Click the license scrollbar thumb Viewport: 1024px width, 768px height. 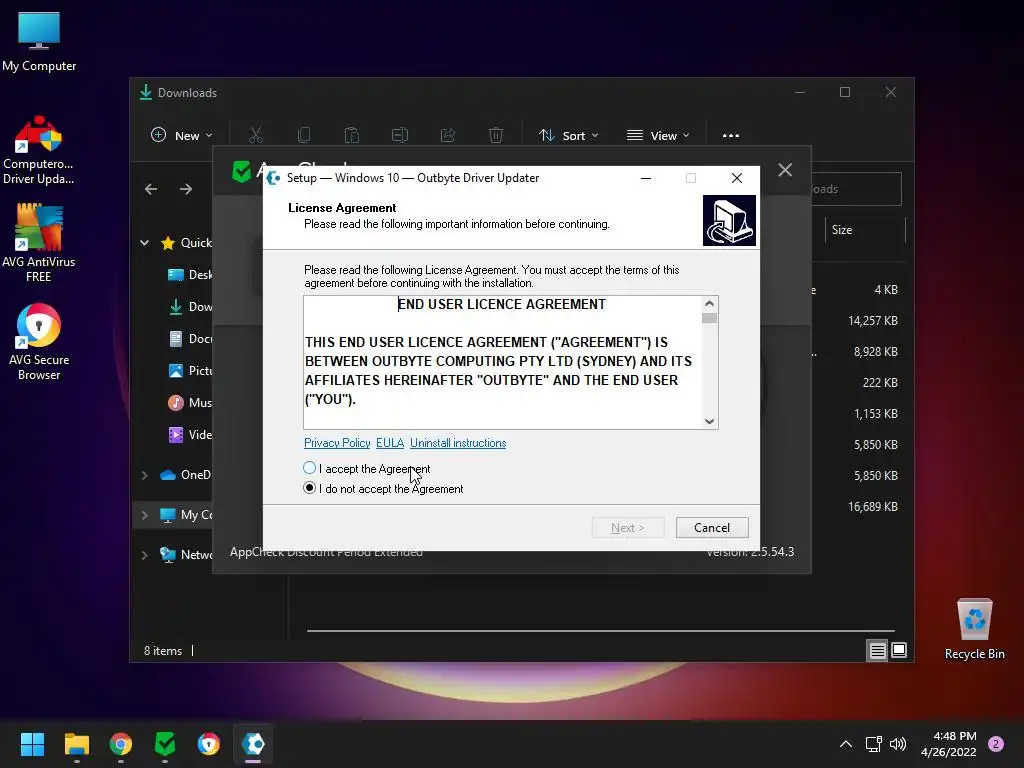[709, 318]
